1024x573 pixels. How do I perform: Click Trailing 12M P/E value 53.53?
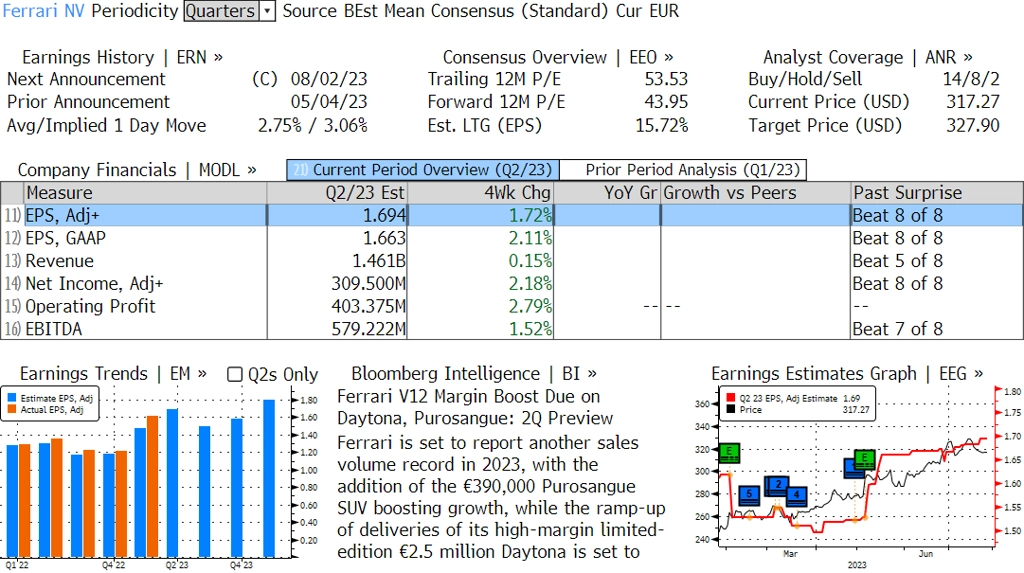(x=666, y=80)
